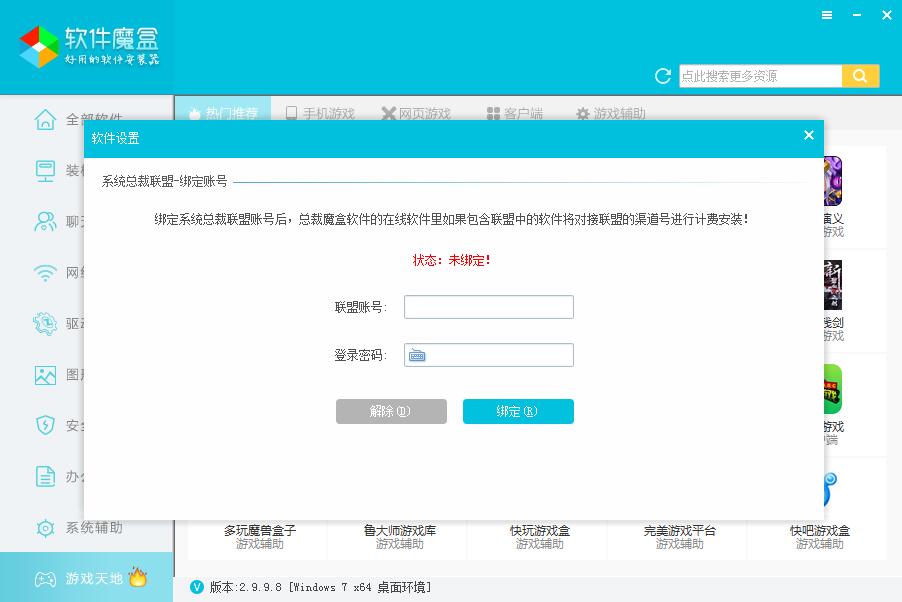Select the 办公 office document icon

[x=46, y=477]
